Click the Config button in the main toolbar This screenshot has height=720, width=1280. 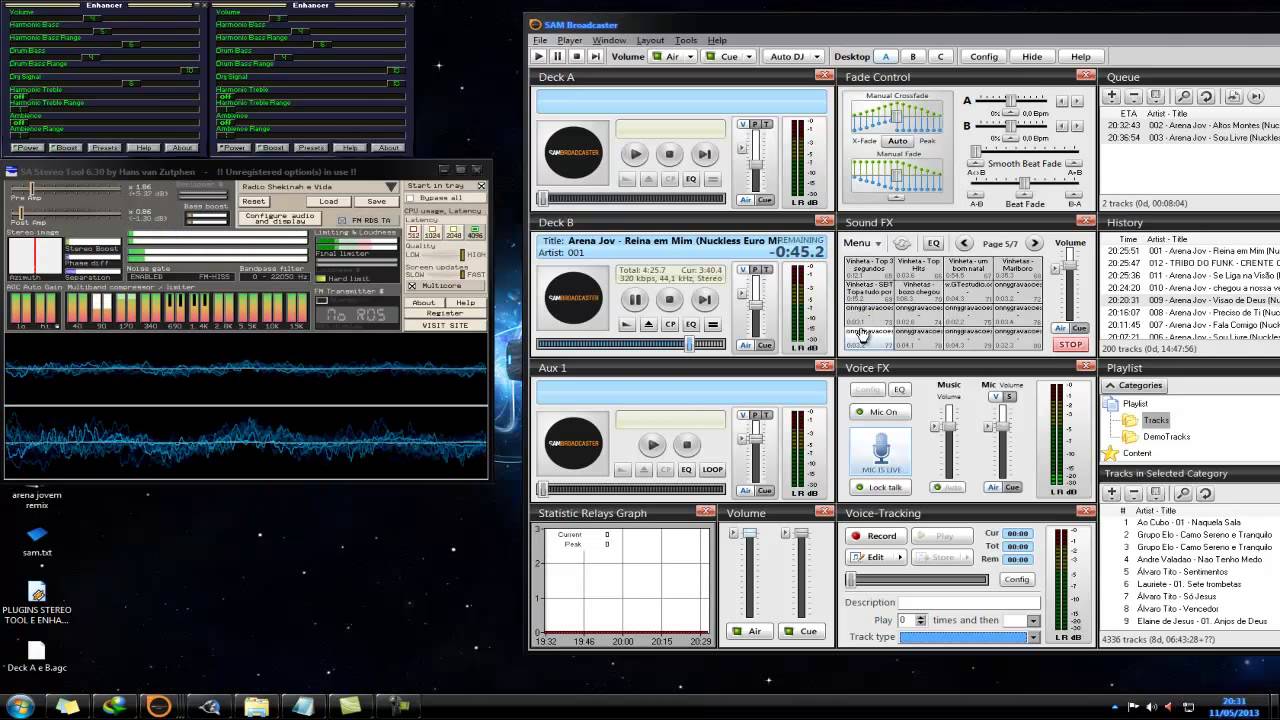tap(984, 57)
